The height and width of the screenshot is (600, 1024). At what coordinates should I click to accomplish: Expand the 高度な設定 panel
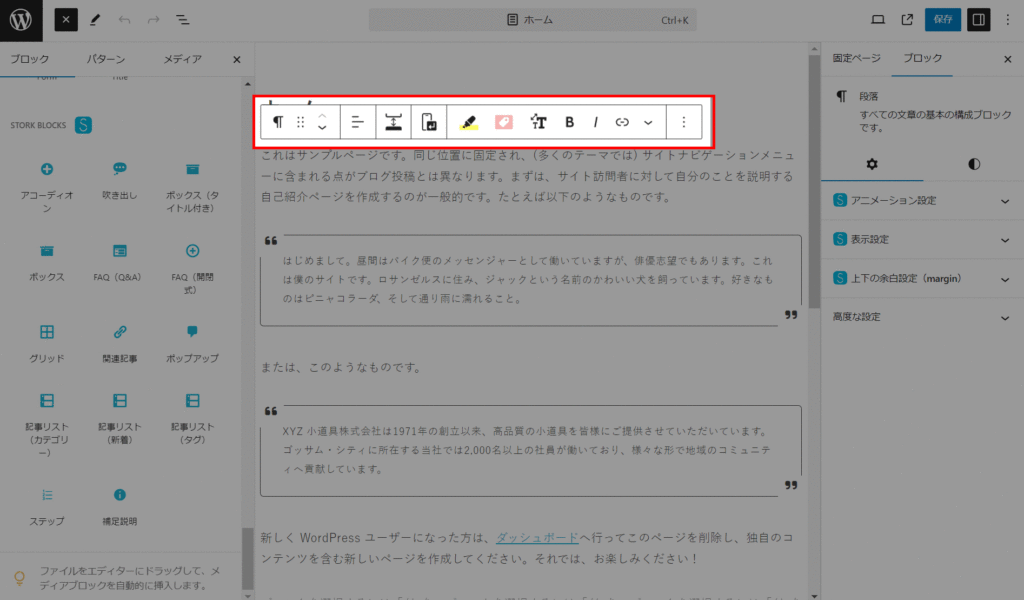tap(922, 317)
